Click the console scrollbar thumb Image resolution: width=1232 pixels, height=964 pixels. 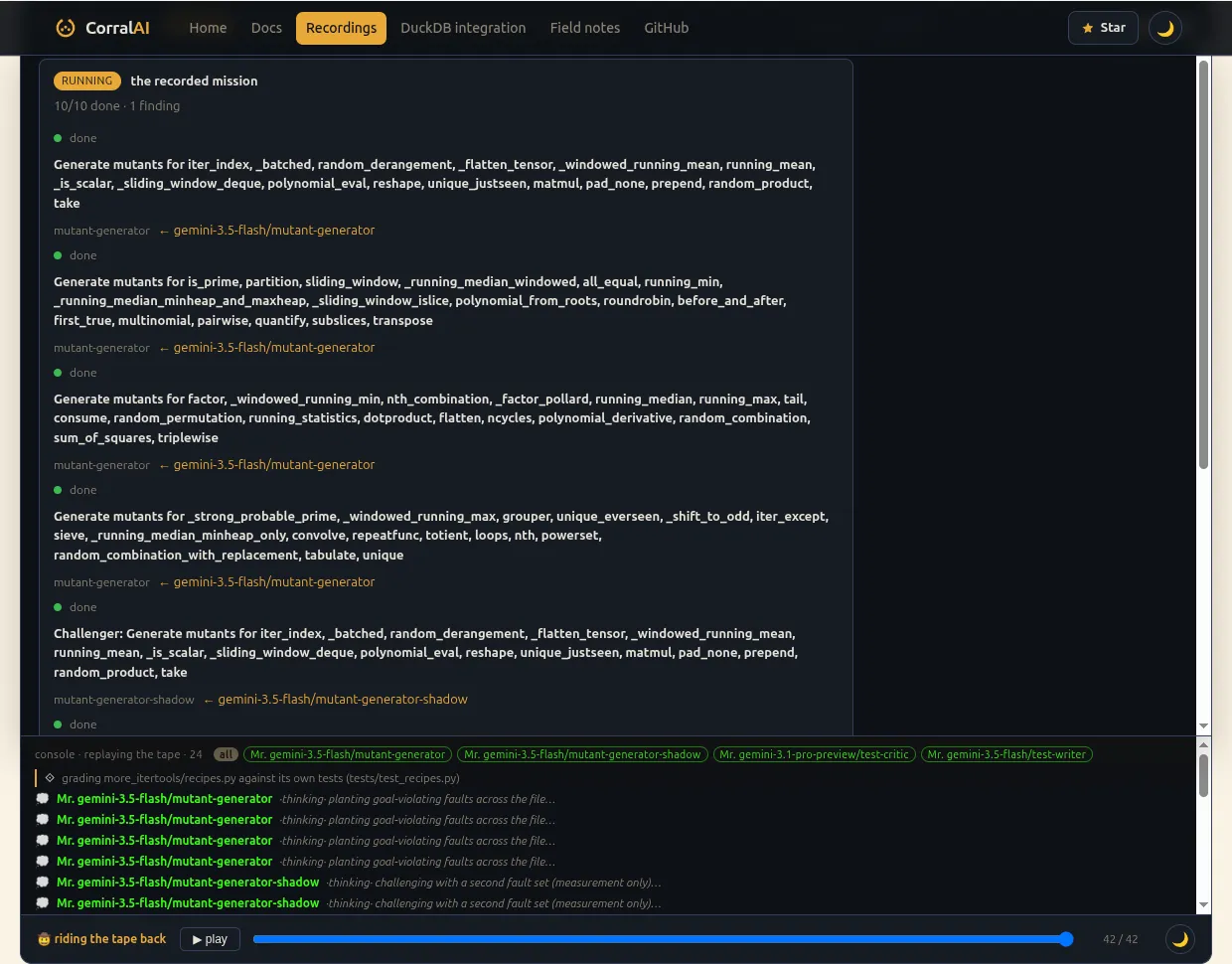[1203, 775]
